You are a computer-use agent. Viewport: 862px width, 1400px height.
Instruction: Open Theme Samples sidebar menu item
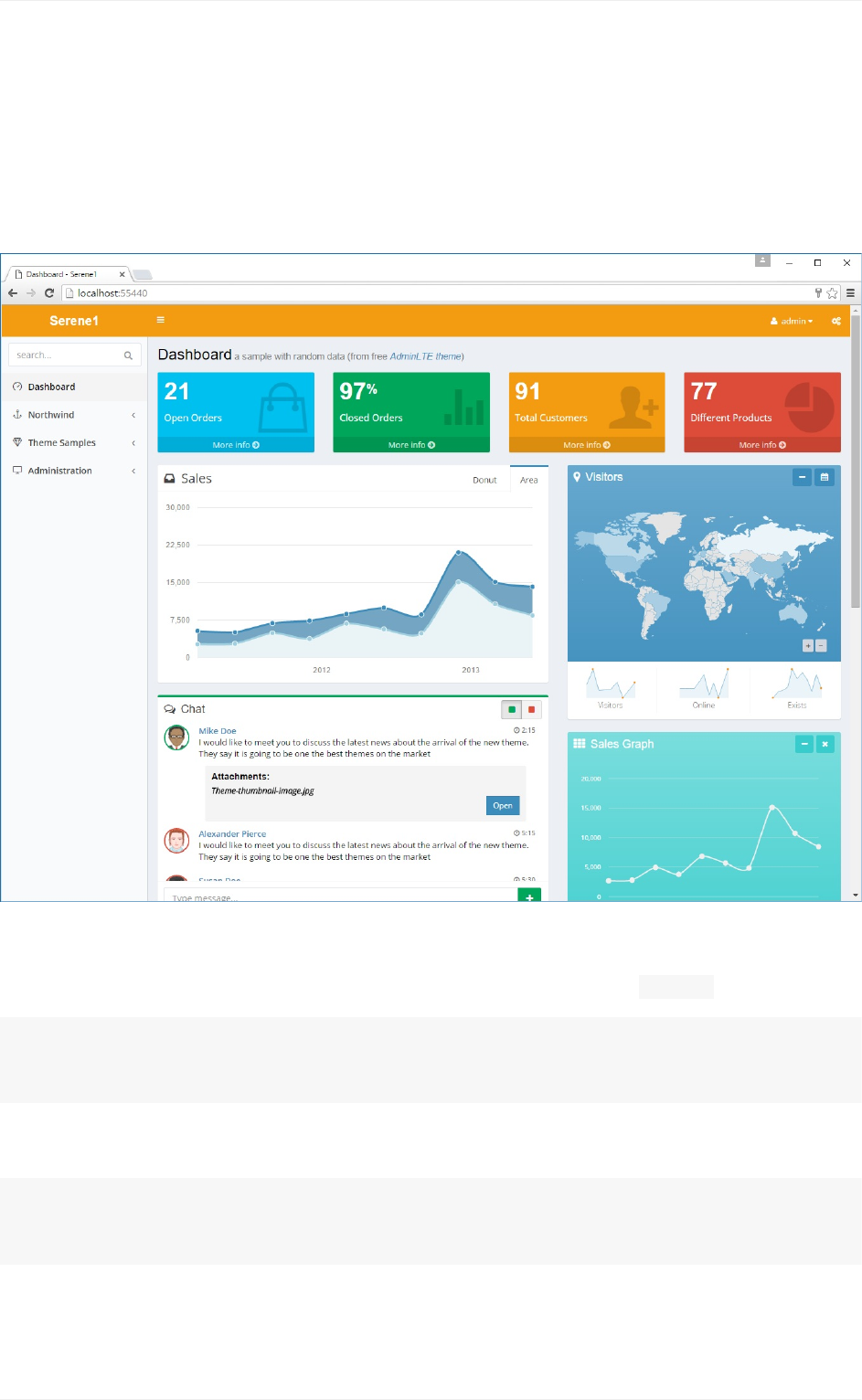point(74,442)
